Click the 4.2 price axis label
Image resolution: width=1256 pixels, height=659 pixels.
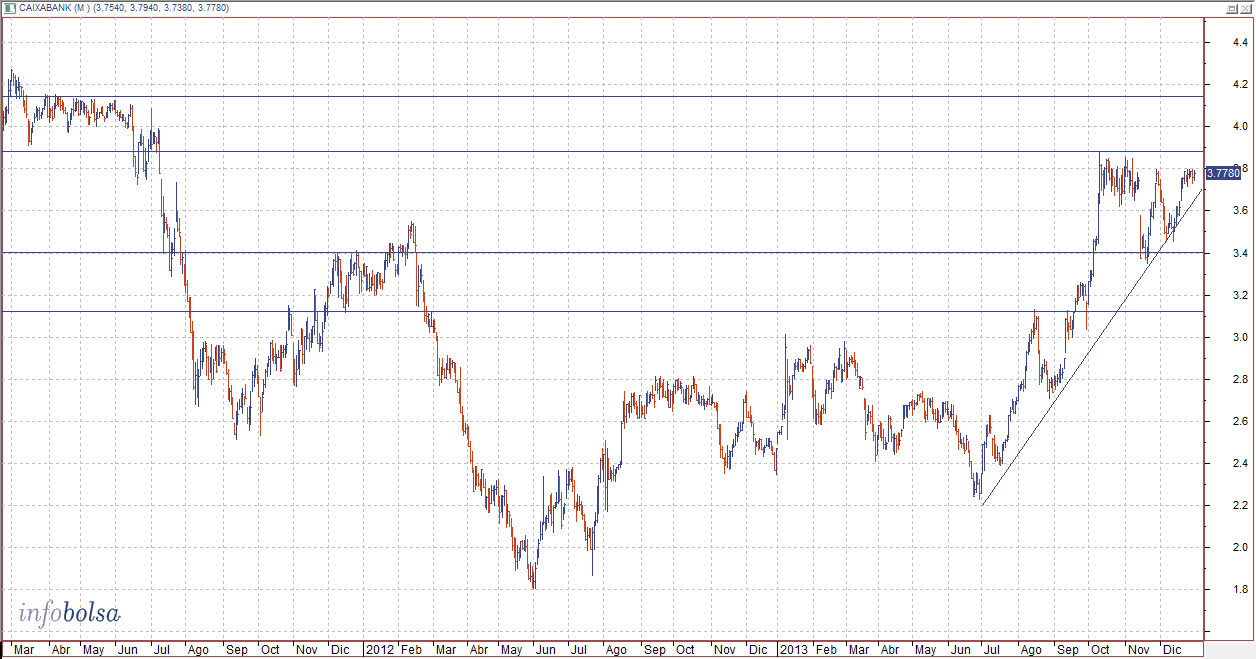(1239, 84)
